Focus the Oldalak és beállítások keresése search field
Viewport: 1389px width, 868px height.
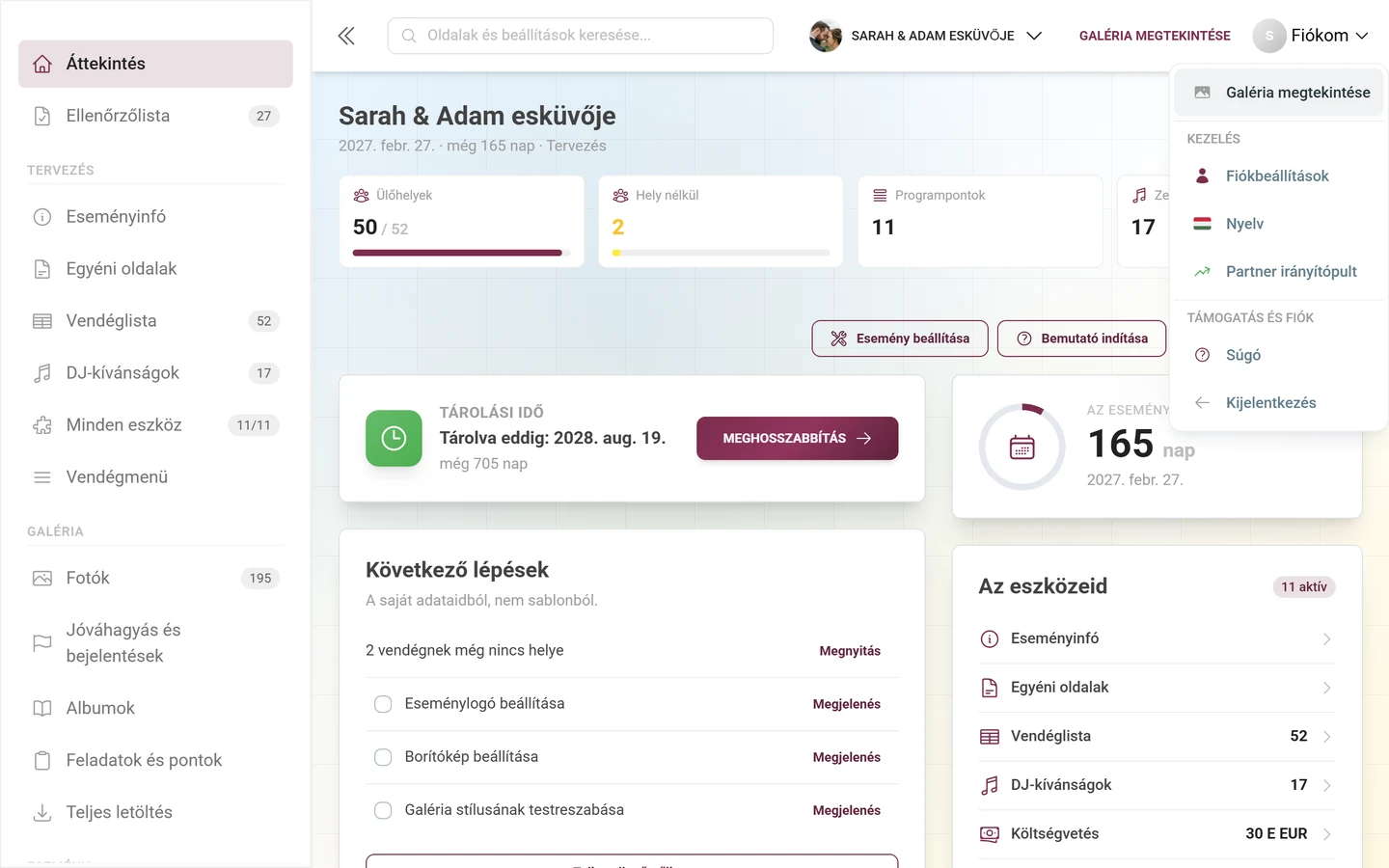point(581,36)
